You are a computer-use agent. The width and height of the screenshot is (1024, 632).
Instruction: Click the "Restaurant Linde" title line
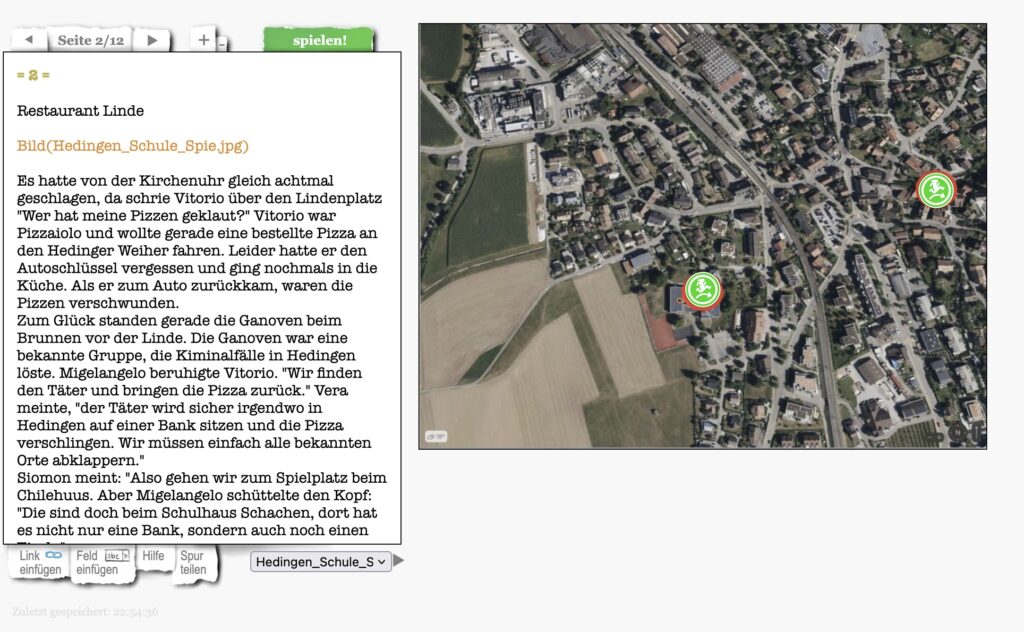(x=80, y=111)
